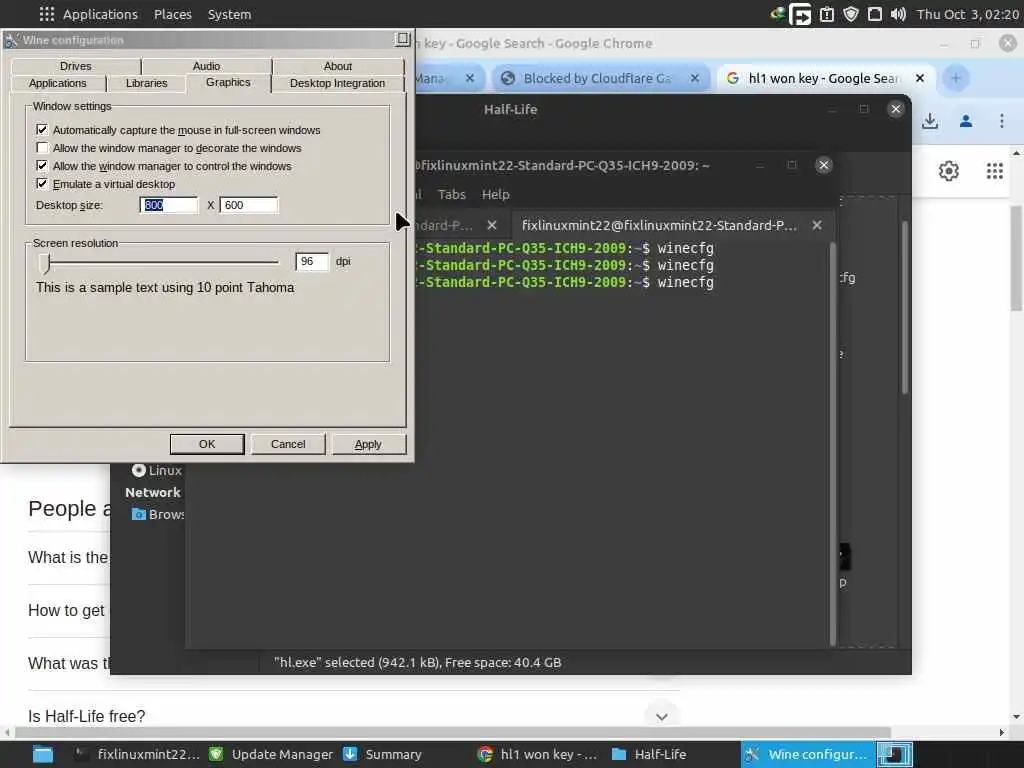Click the clipboard notification tray icon
This screenshot has height=768, width=1024.
point(826,14)
